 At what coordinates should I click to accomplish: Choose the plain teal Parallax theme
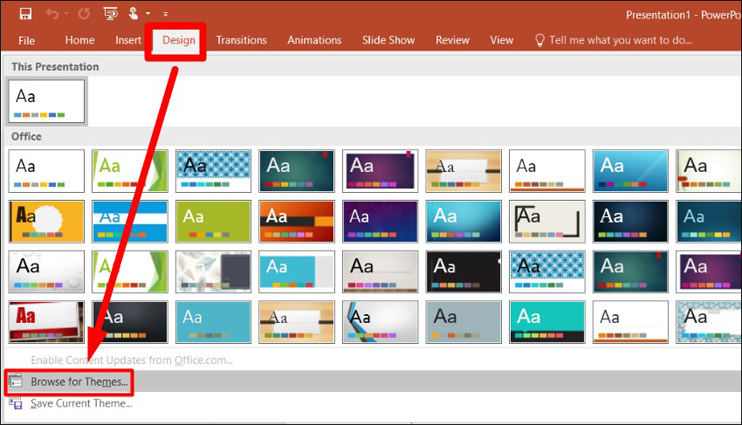tap(213, 322)
